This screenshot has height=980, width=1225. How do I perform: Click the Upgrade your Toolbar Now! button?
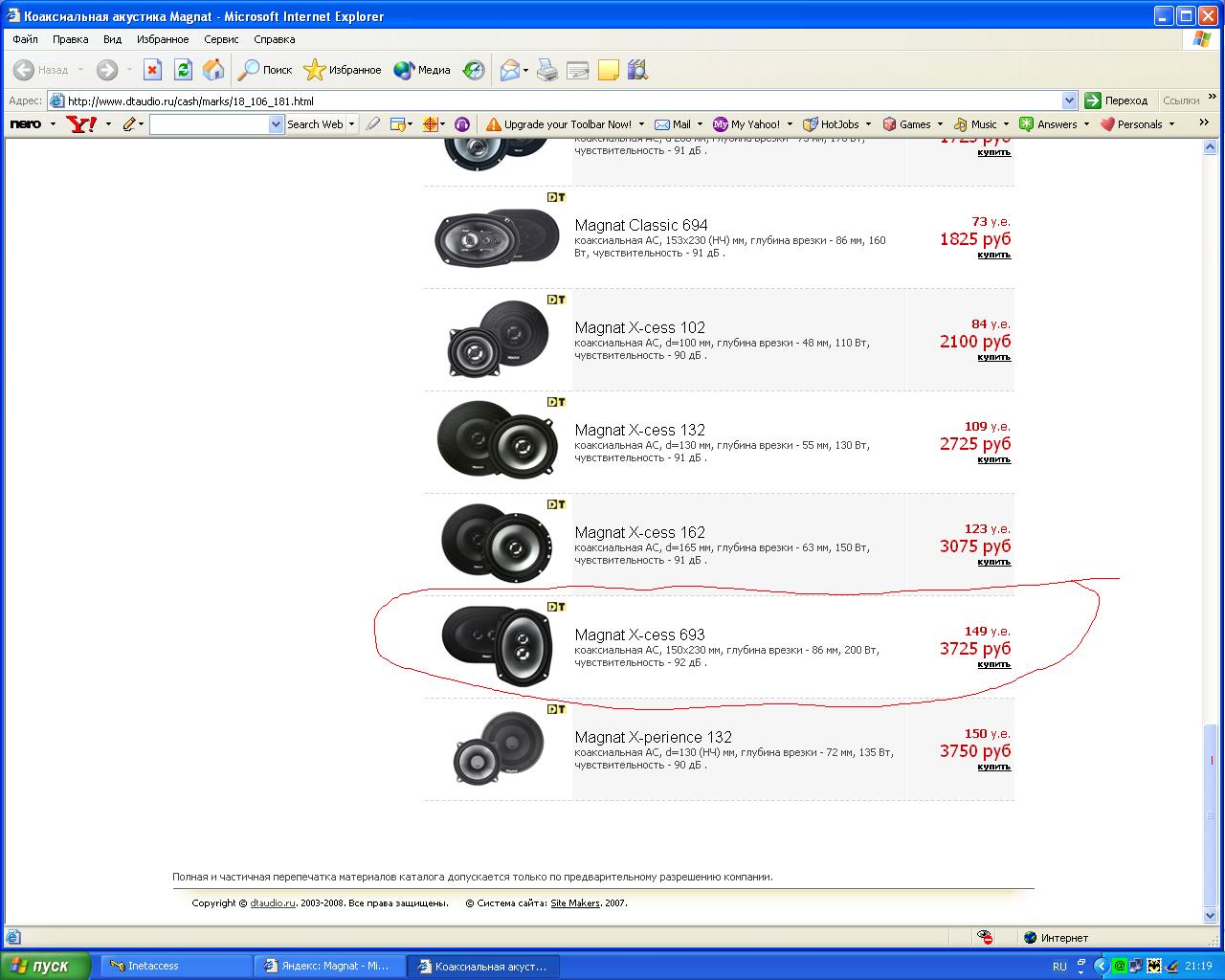[559, 124]
